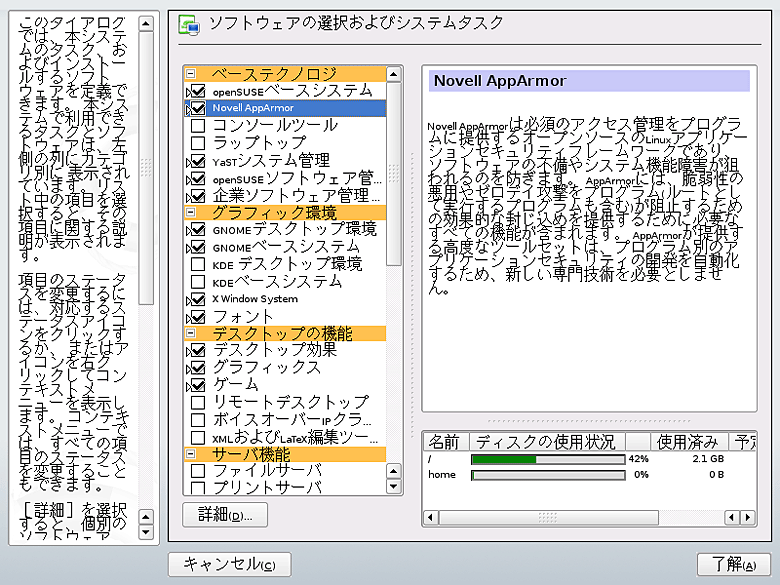Click the キャンセル(C) button
Viewport: 780px width, 585px height.
tap(229, 564)
